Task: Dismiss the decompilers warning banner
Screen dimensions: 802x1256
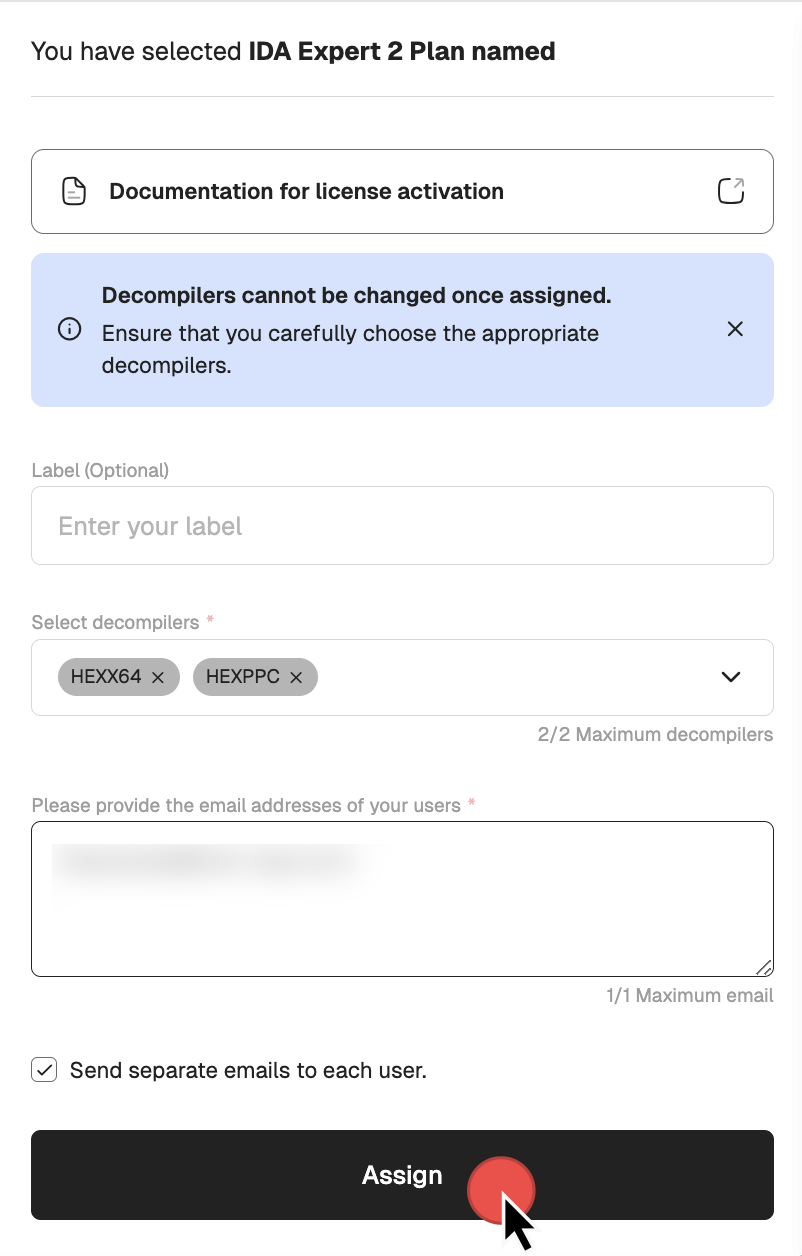Action: pyautogui.click(x=735, y=329)
